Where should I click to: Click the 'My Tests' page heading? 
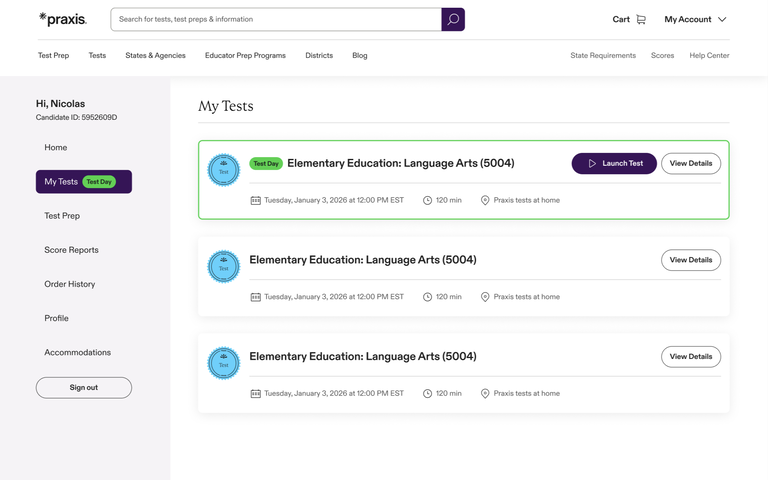tap(226, 106)
